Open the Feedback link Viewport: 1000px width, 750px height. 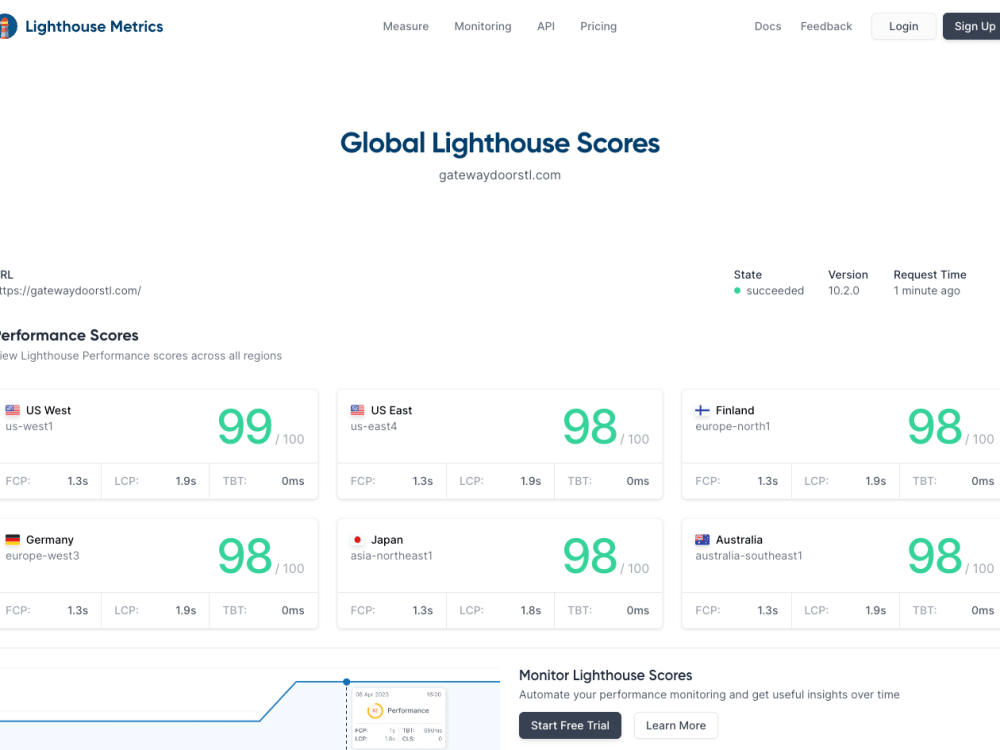point(826,26)
